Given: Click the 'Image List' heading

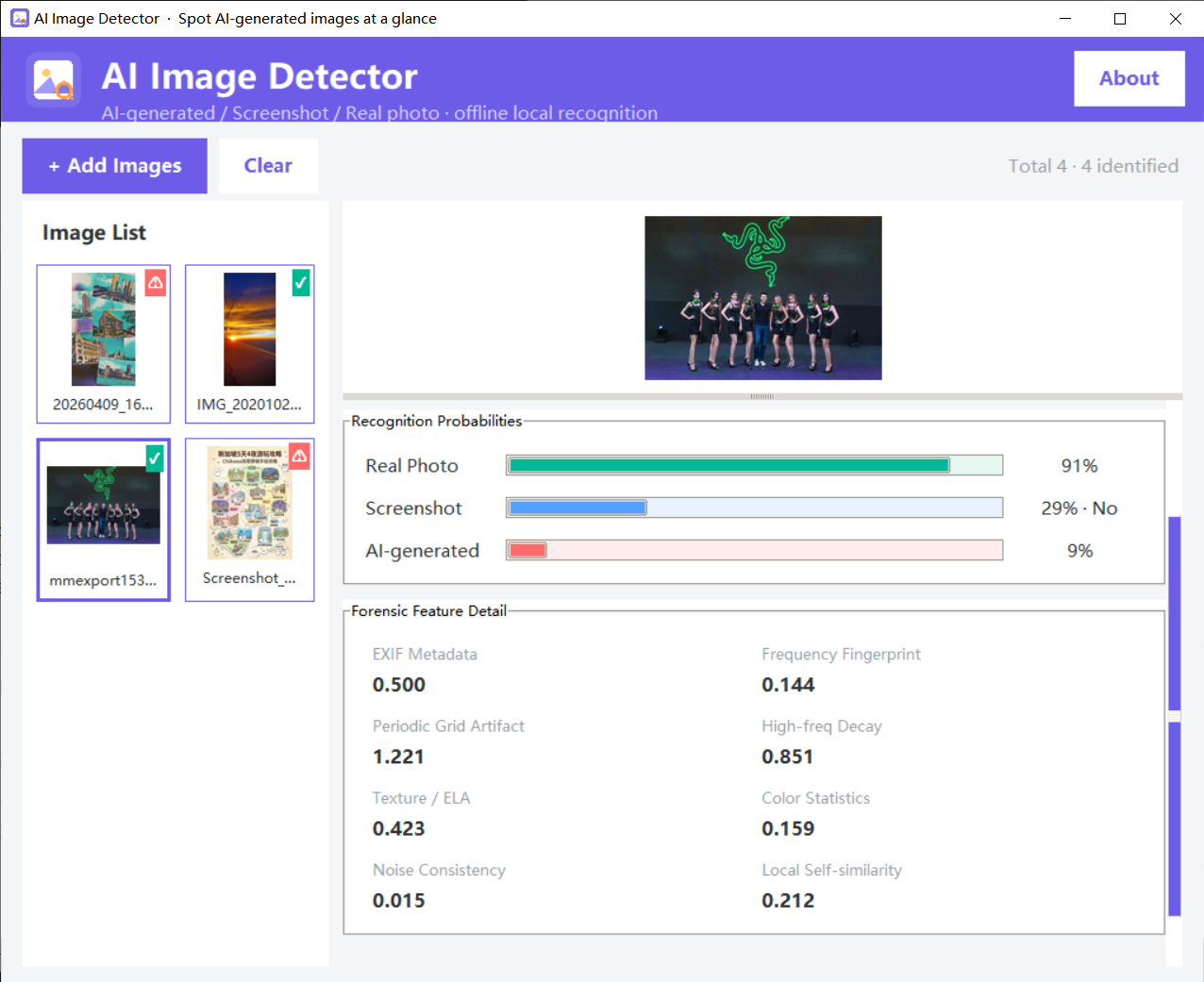Looking at the screenshot, I should point(94,233).
